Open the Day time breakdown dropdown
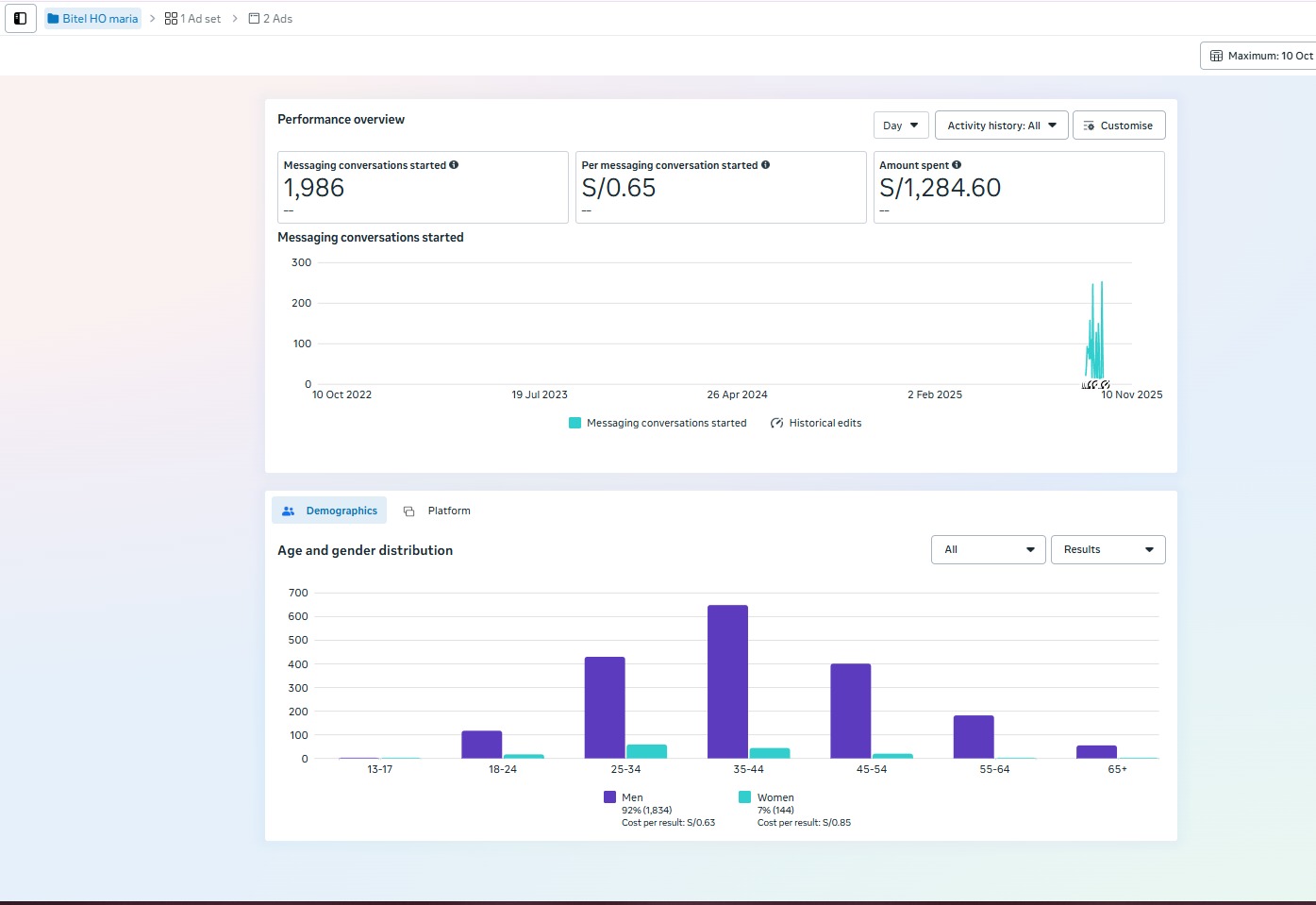1316x905 pixels. coord(899,125)
